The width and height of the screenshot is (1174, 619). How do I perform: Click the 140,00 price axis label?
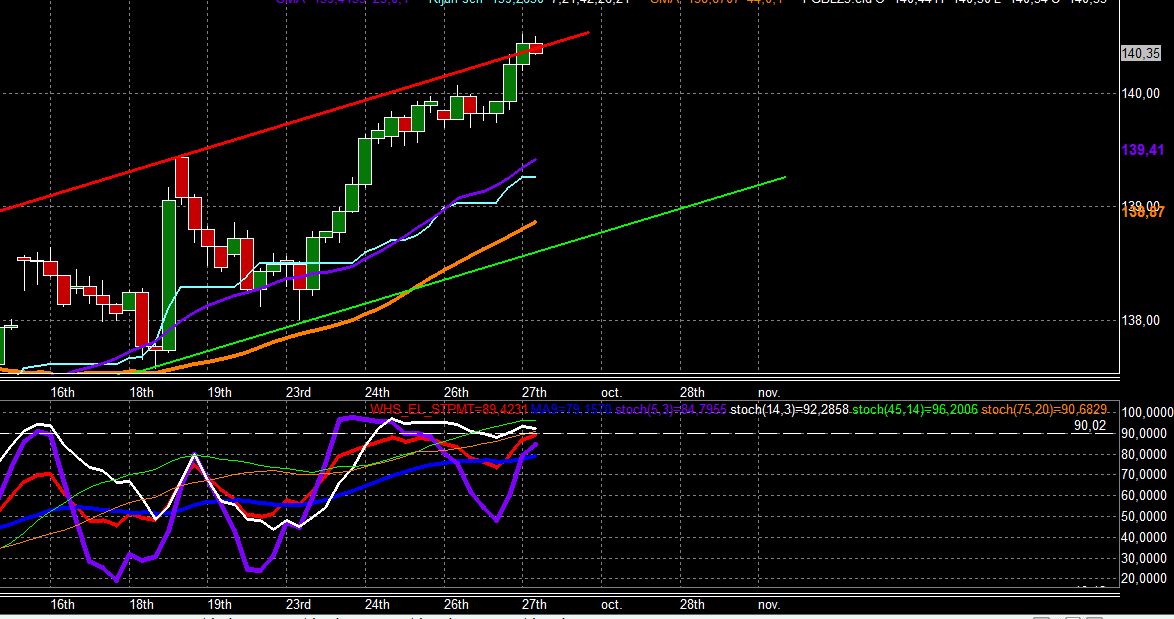click(x=1140, y=93)
